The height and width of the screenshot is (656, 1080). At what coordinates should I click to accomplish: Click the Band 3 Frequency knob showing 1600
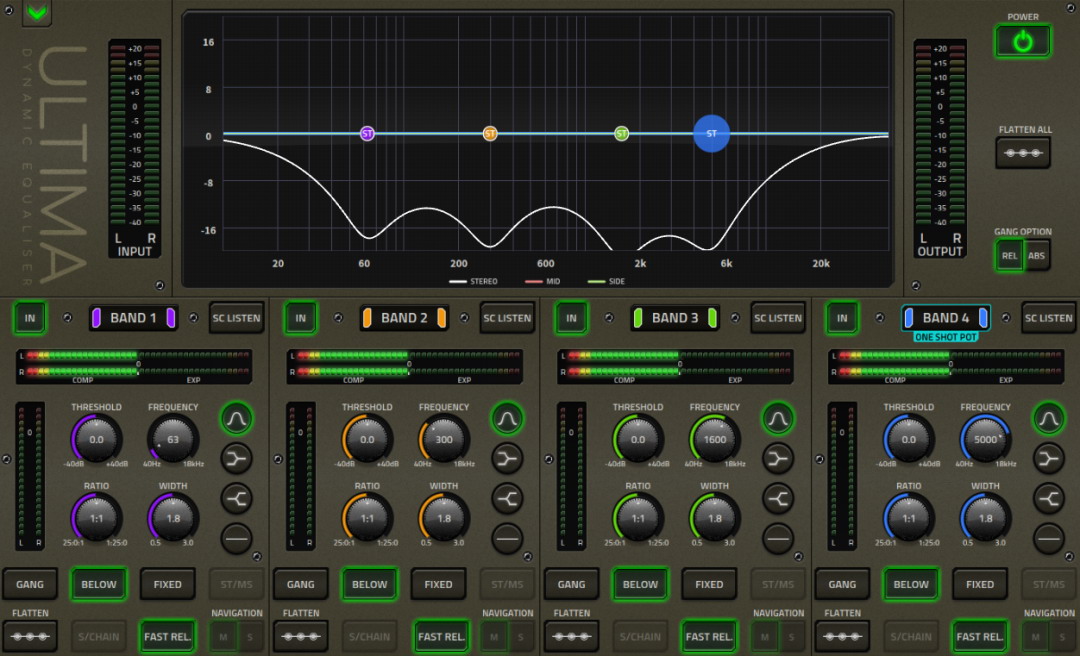click(x=715, y=438)
